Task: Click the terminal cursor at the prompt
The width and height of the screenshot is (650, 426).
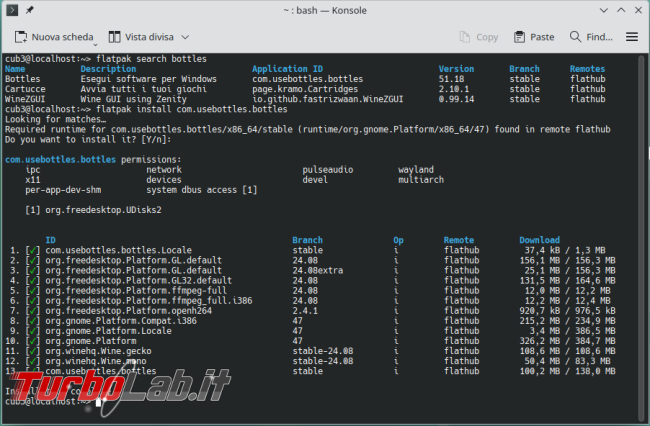Action: [x=99, y=402]
